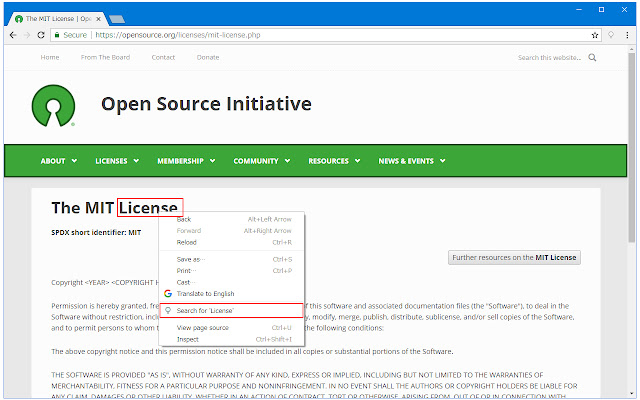Image resolution: width=640 pixels, height=400 pixels.
Task: Click the ABOUT navigation label
Action: click(53, 161)
